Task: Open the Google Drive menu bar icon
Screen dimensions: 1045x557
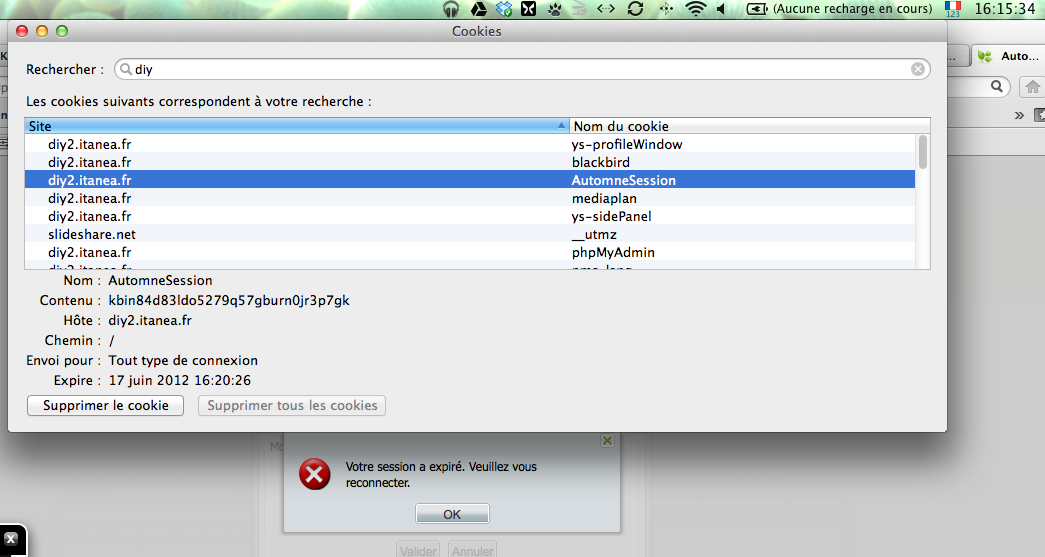Action: pyautogui.click(x=479, y=9)
